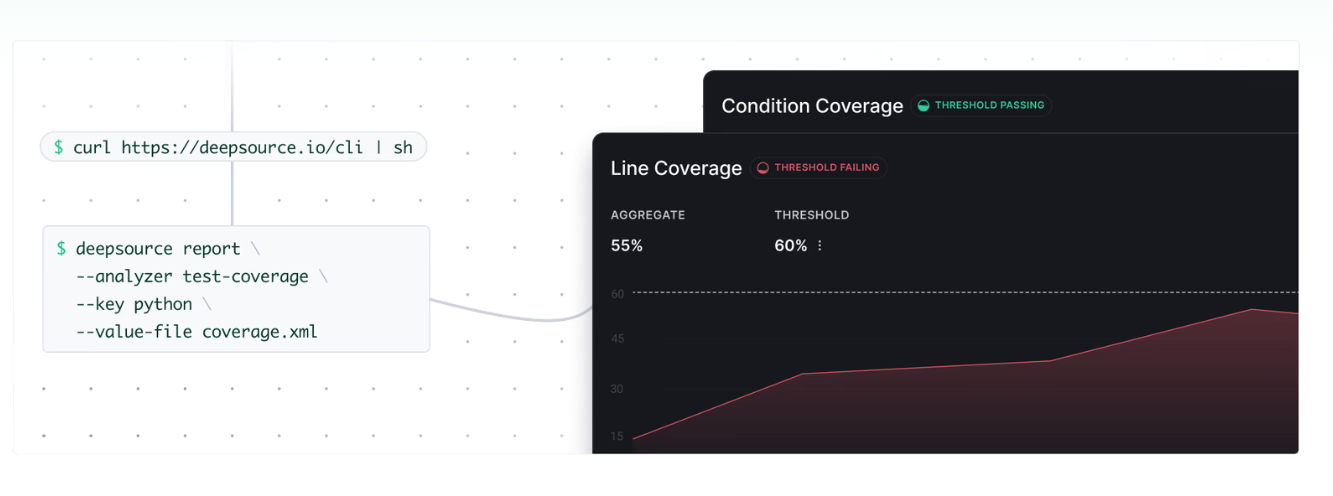1333x496 pixels.
Task: Select the THRESHOLD FAILING badge text
Action: pos(827,168)
